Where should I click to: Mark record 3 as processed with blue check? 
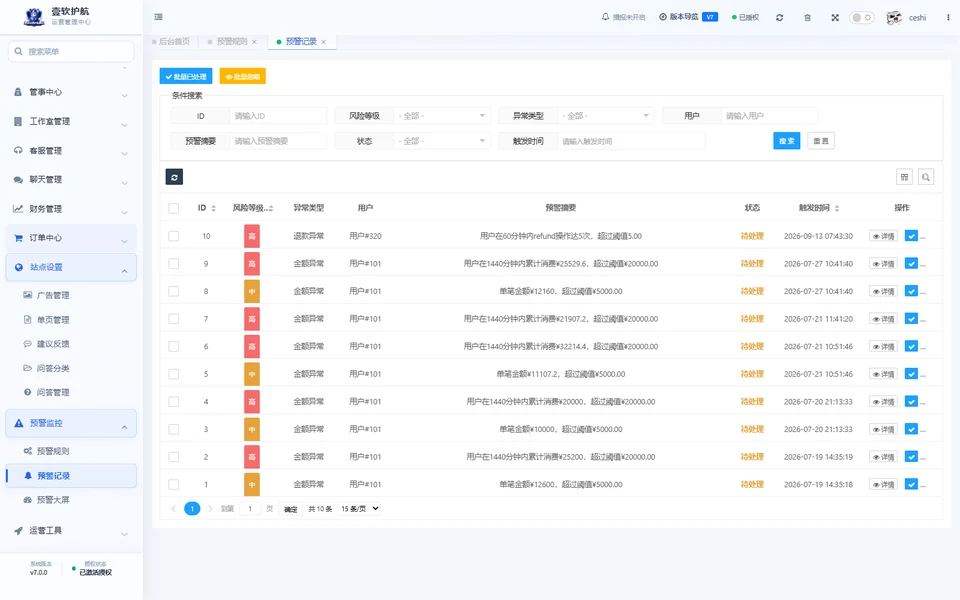point(911,429)
